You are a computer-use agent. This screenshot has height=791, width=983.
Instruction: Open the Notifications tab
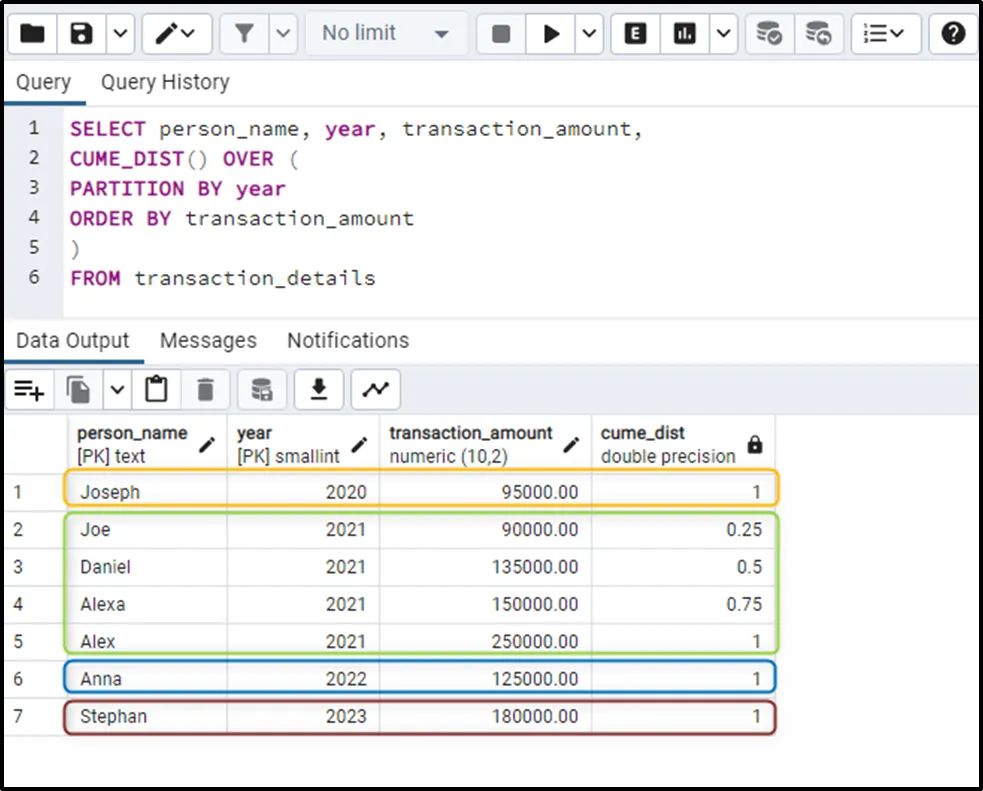click(x=348, y=340)
